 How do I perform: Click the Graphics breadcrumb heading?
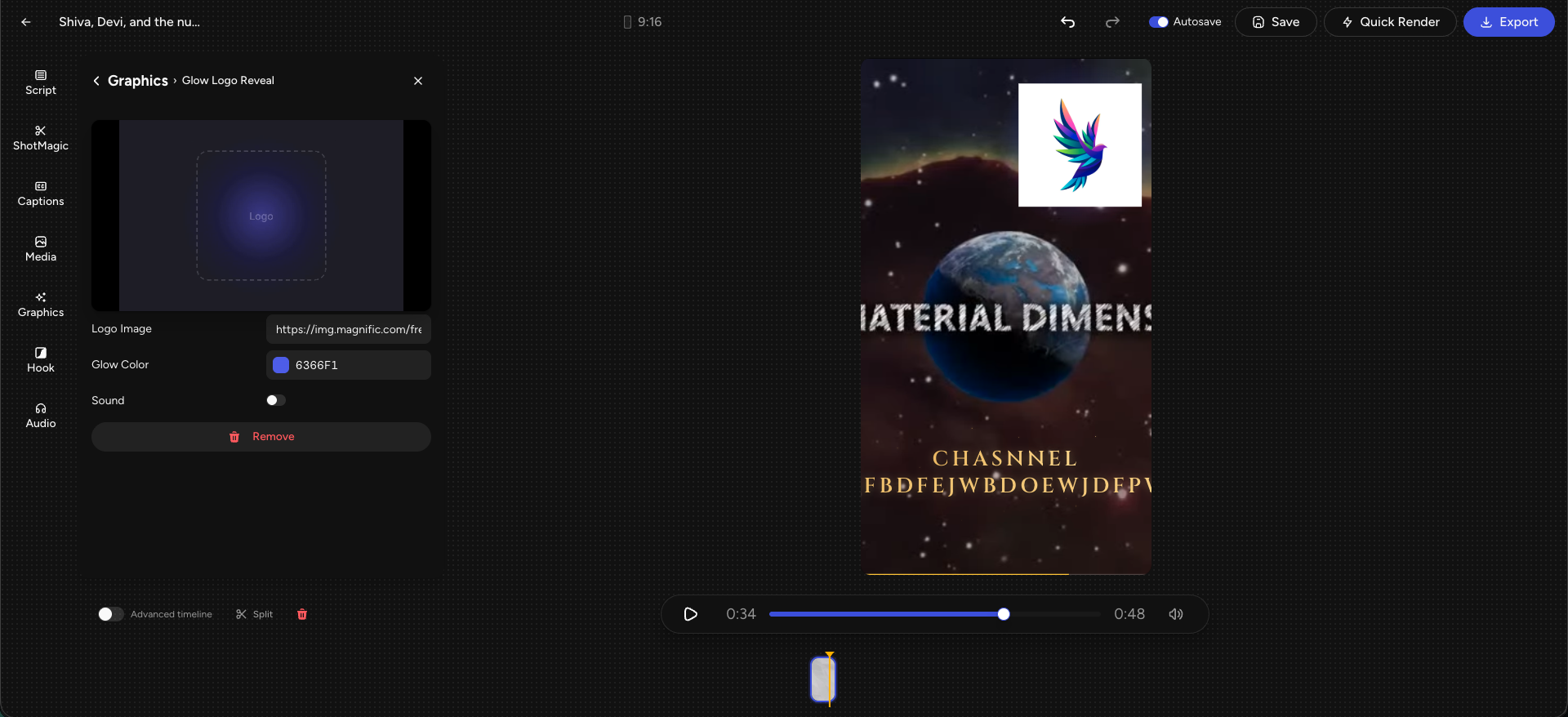138,81
